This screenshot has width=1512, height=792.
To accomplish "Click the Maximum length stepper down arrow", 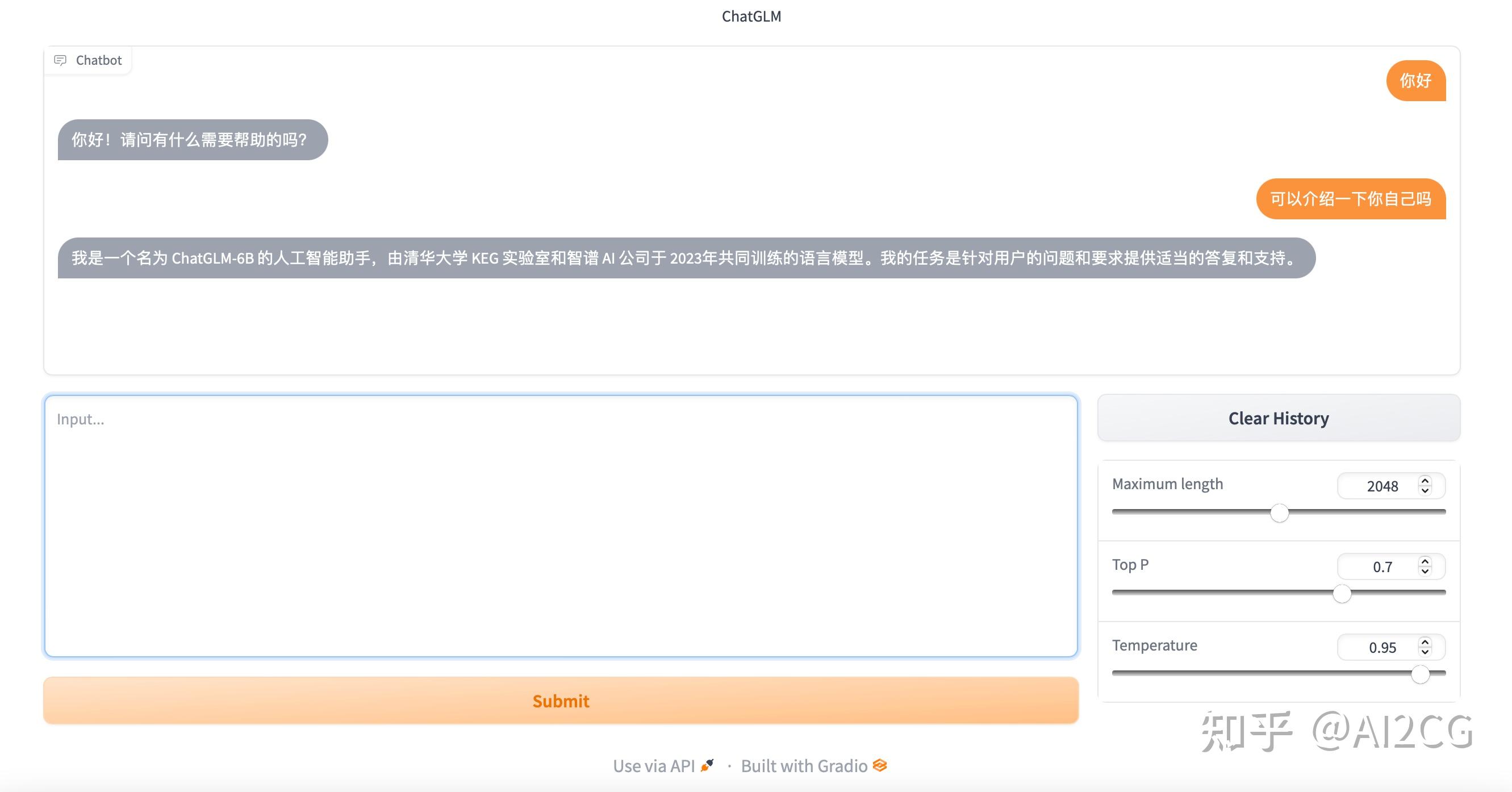I will (x=1425, y=490).
